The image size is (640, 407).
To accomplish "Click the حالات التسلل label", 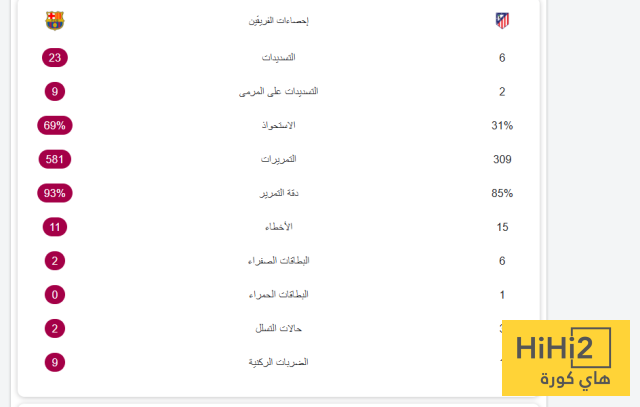I will pyautogui.click(x=278, y=329).
